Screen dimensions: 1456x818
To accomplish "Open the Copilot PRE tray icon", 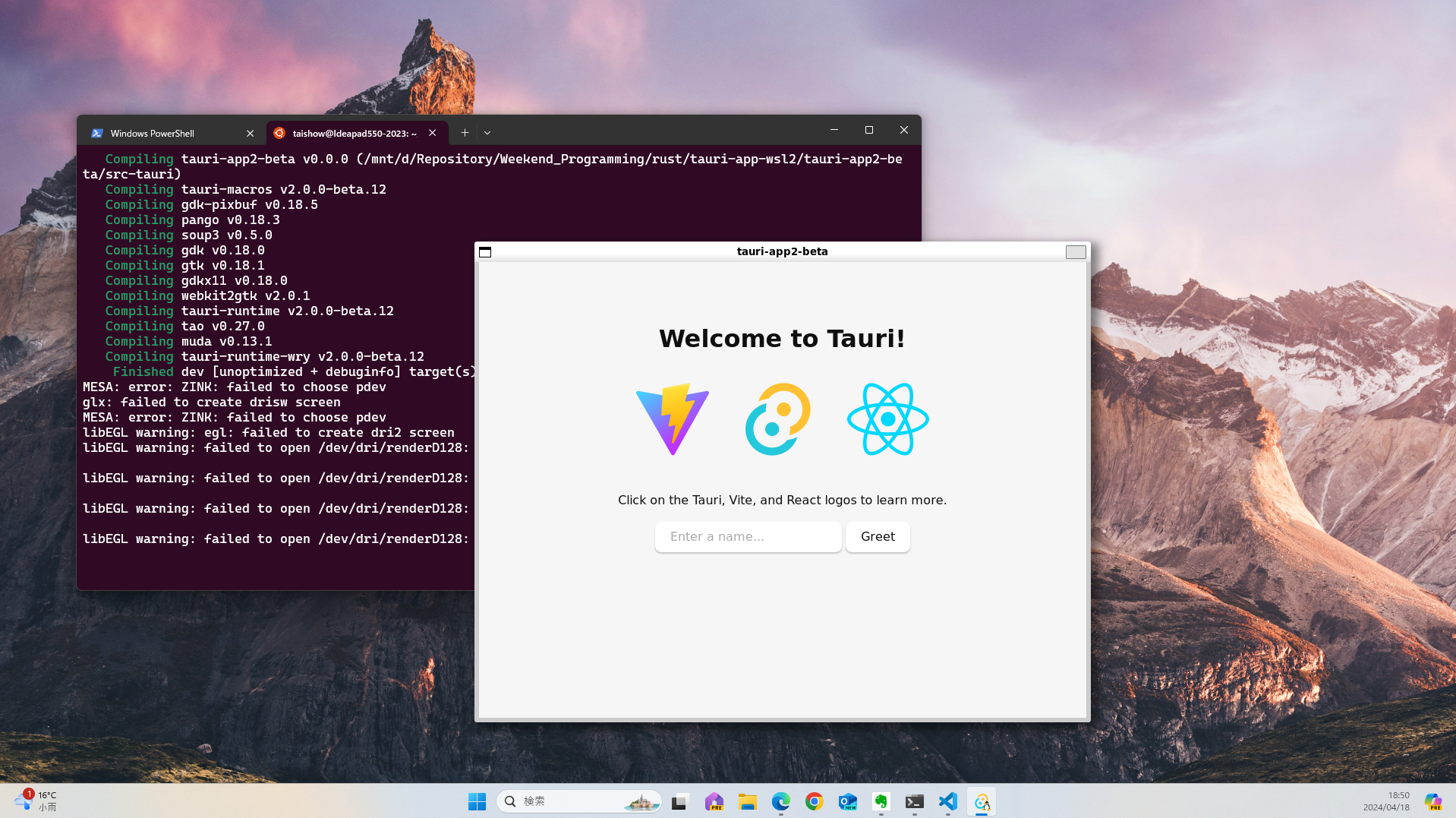I will [x=1432, y=801].
